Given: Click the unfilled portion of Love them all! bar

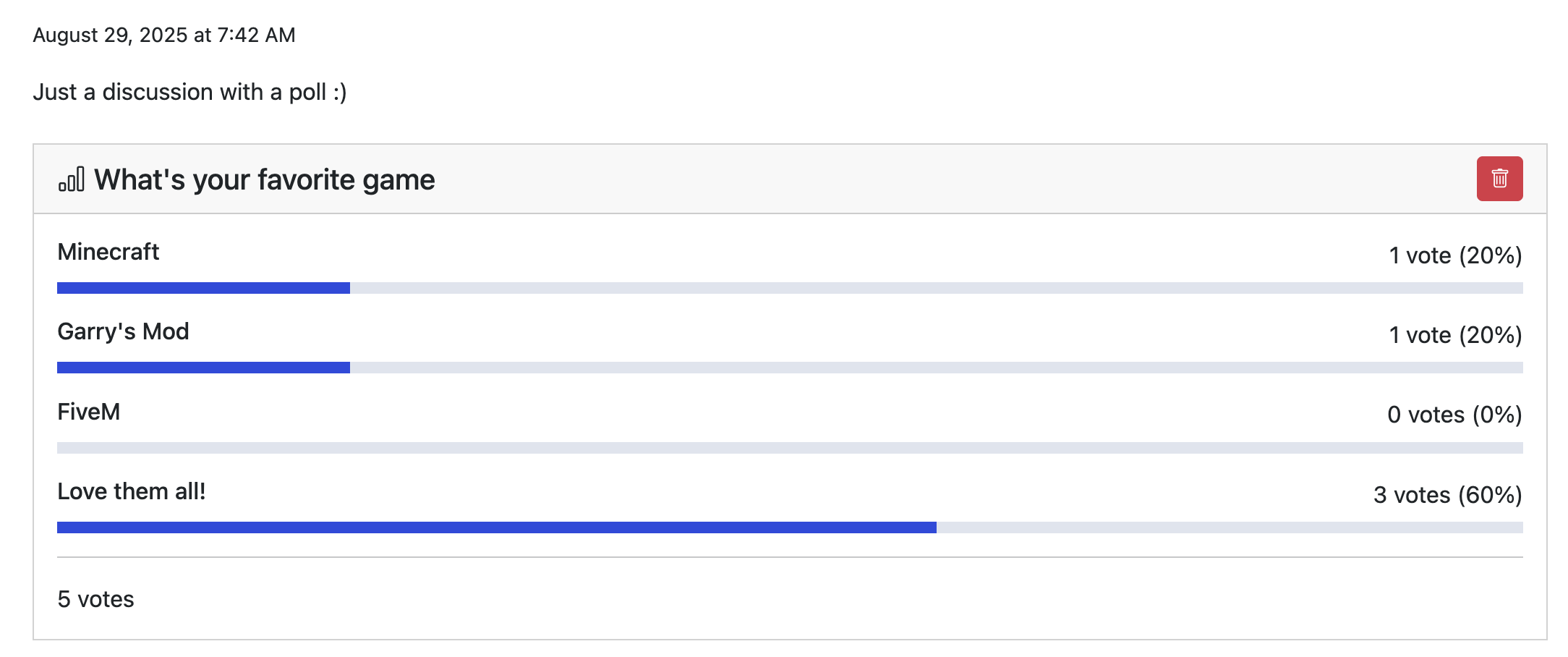Looking at the screenshot, I should click(x=1230, y=527).
